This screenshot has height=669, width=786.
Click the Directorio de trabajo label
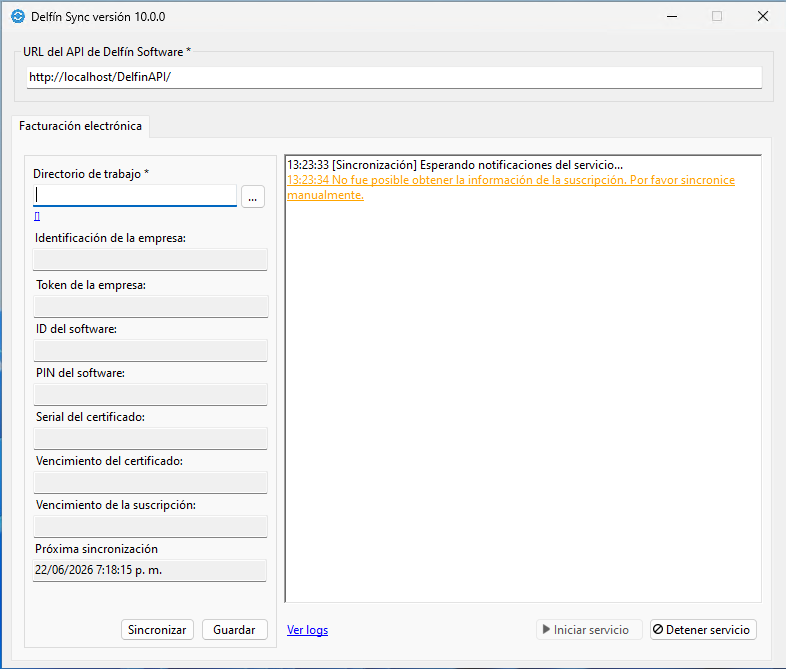click(x=91, y=174)
